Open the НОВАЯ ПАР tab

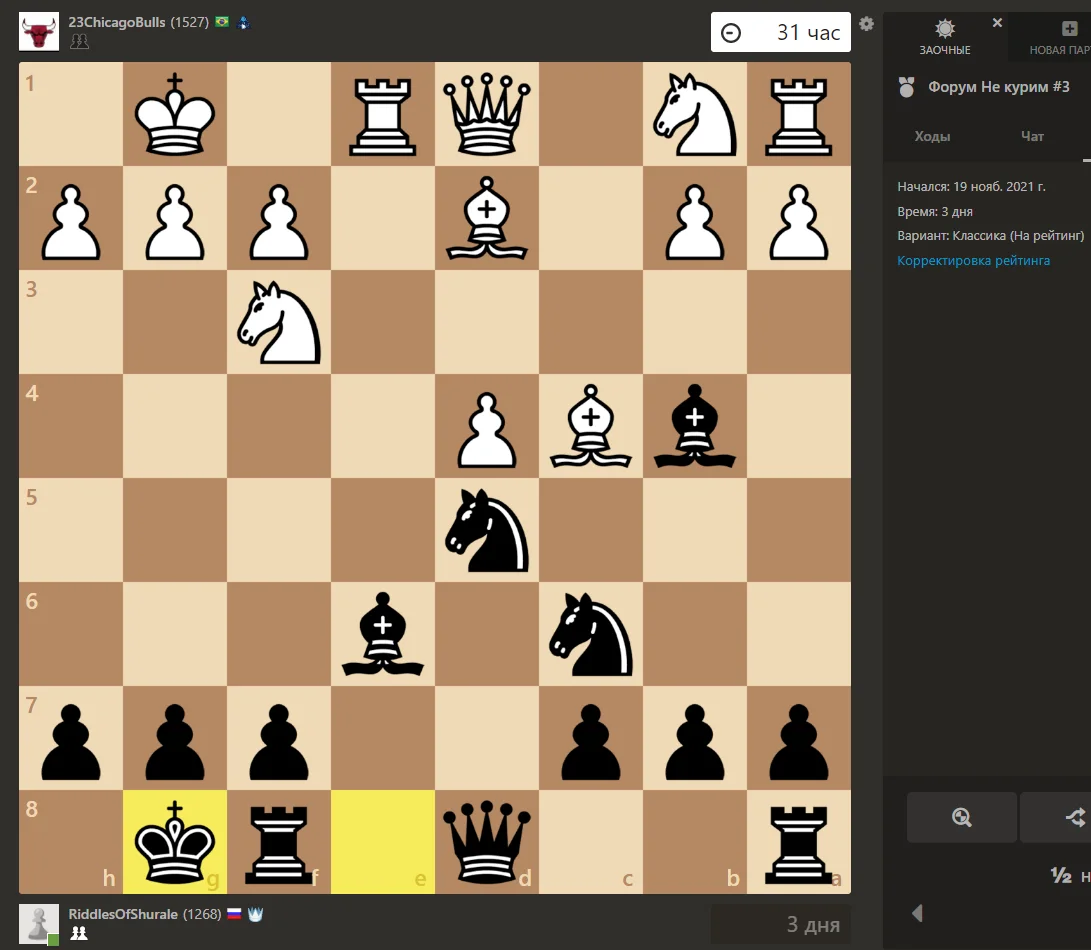[x=1059, y=37]
